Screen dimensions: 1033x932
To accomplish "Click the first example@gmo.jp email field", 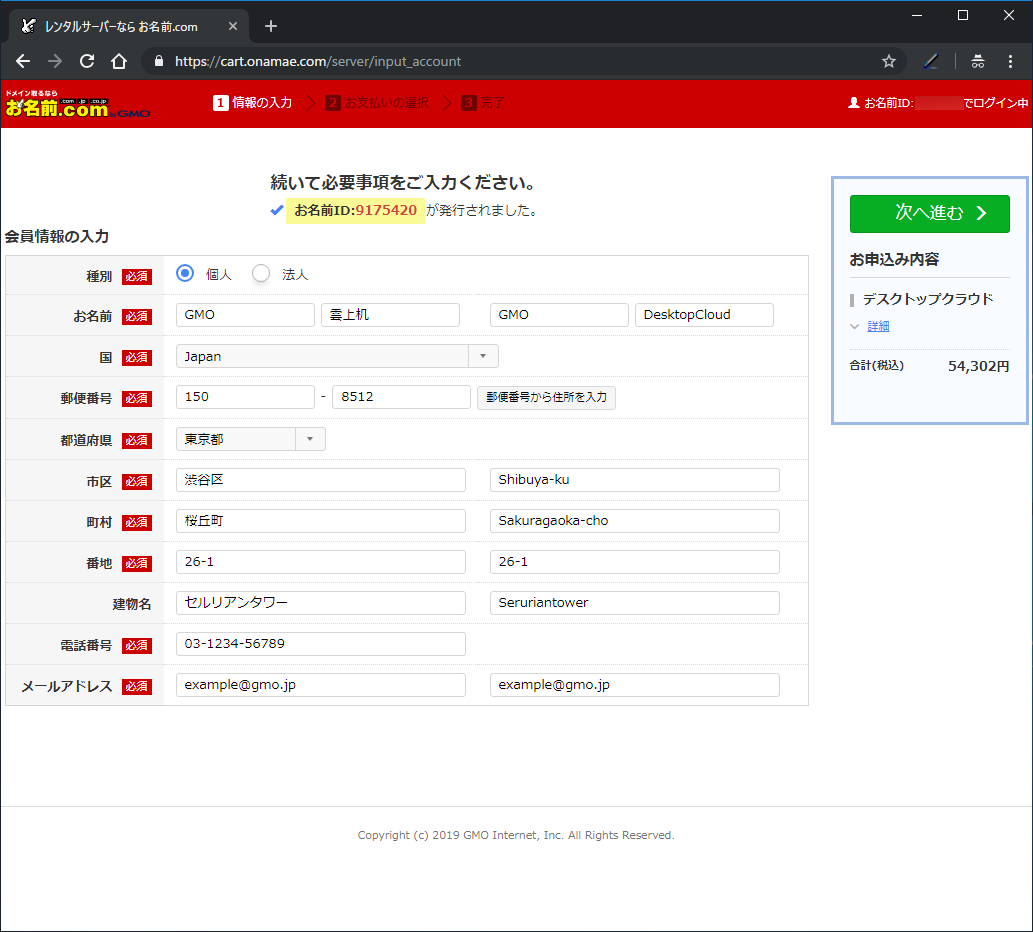I will click(x=321, y=685).
